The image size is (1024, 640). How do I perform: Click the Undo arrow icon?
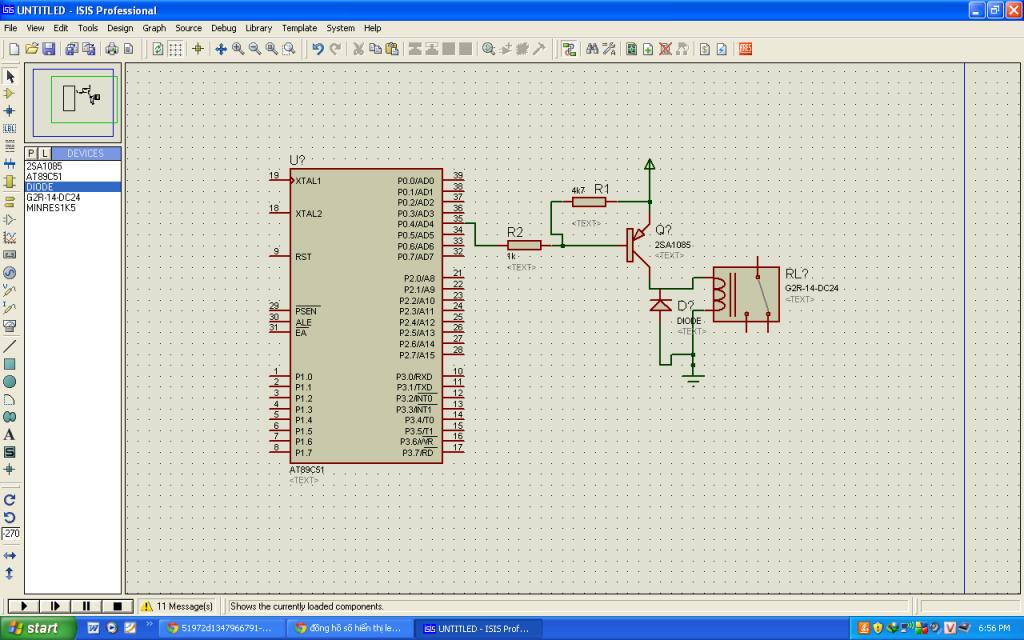tap(317, 48)
